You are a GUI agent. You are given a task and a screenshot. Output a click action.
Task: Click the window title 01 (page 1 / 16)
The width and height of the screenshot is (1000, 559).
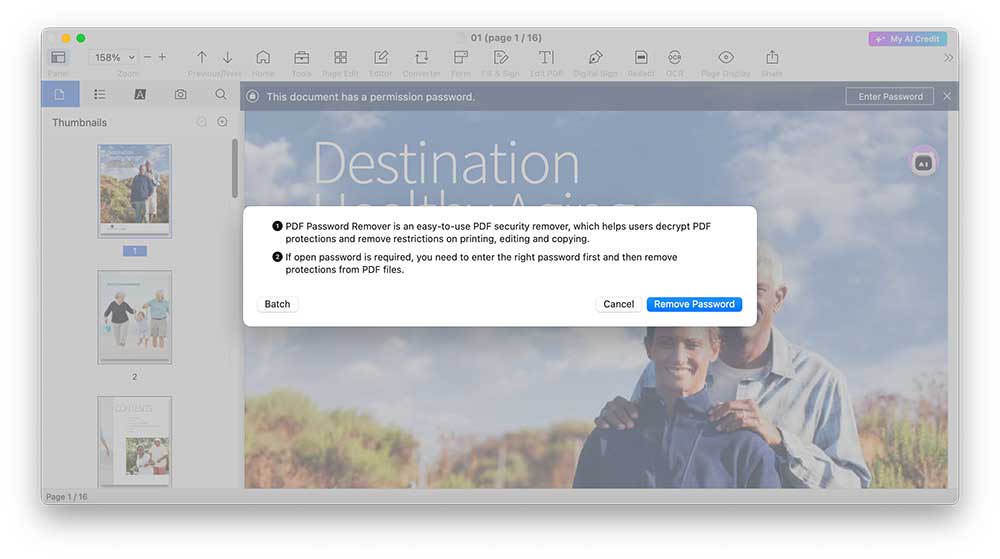click(x=506, y=38)
